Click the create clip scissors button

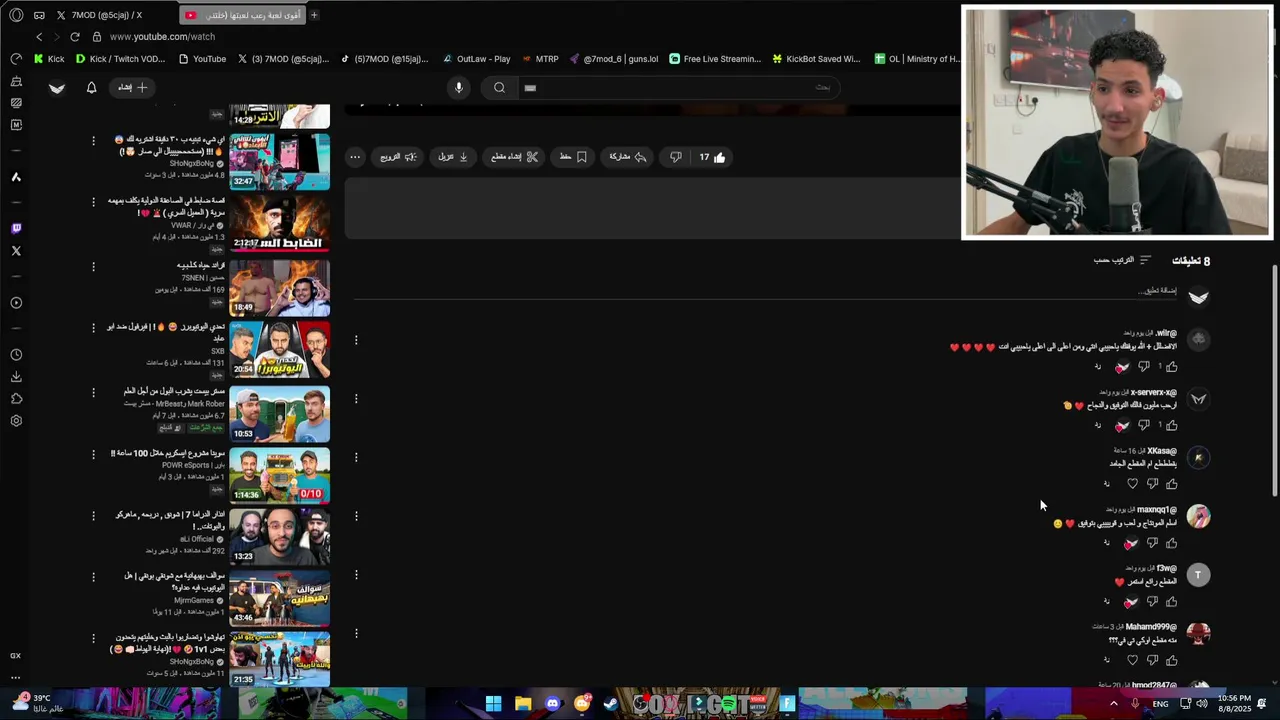click(x=515, y=157)
